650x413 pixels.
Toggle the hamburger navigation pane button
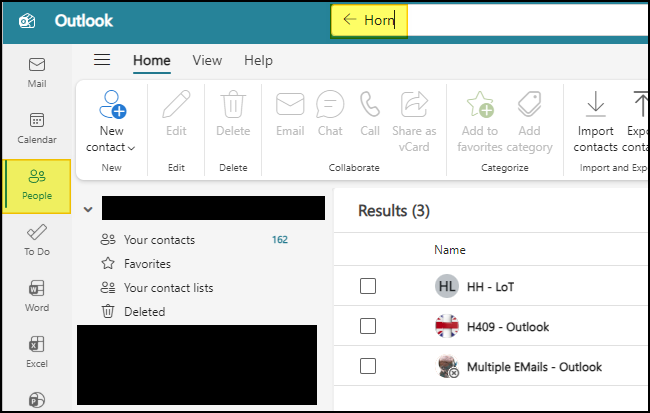(x=102, y=60)
